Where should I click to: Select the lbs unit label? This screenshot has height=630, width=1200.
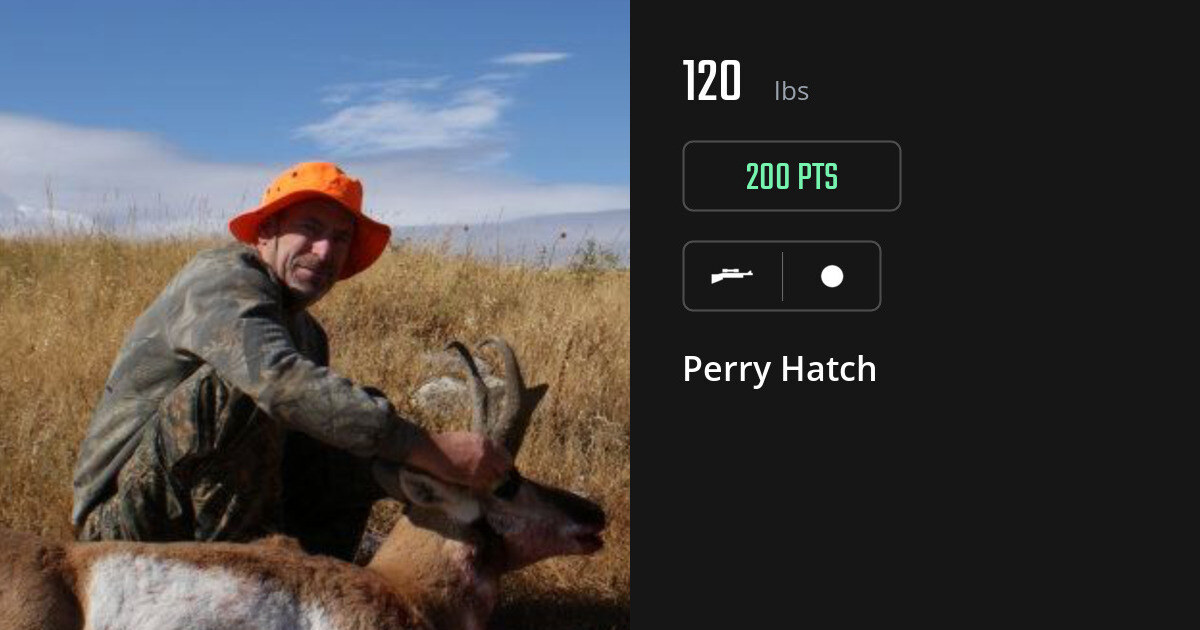tap(791, 91)
